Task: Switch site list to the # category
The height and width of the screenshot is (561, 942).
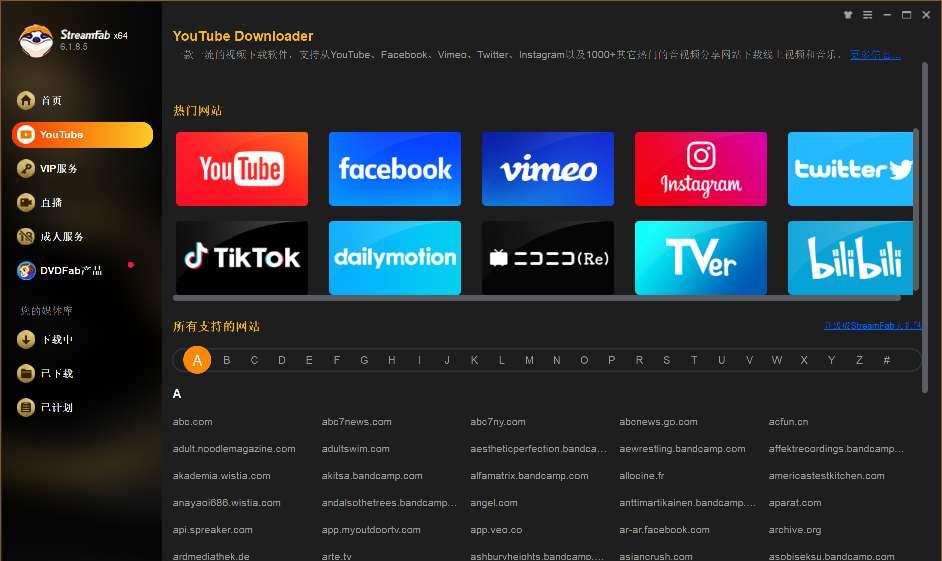Action: [x=886, y=360]
